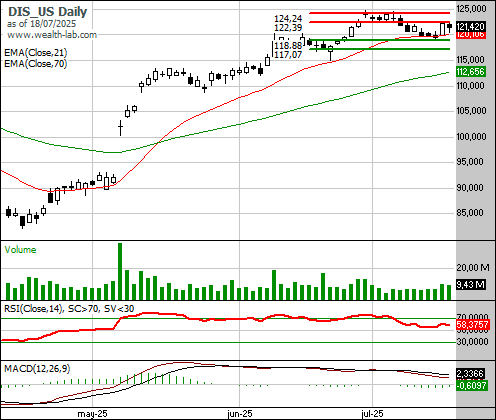496x420 pixels.
Task: Click the jun-25 date axis label
Action: pyautogui.click(x=240, y=414)
